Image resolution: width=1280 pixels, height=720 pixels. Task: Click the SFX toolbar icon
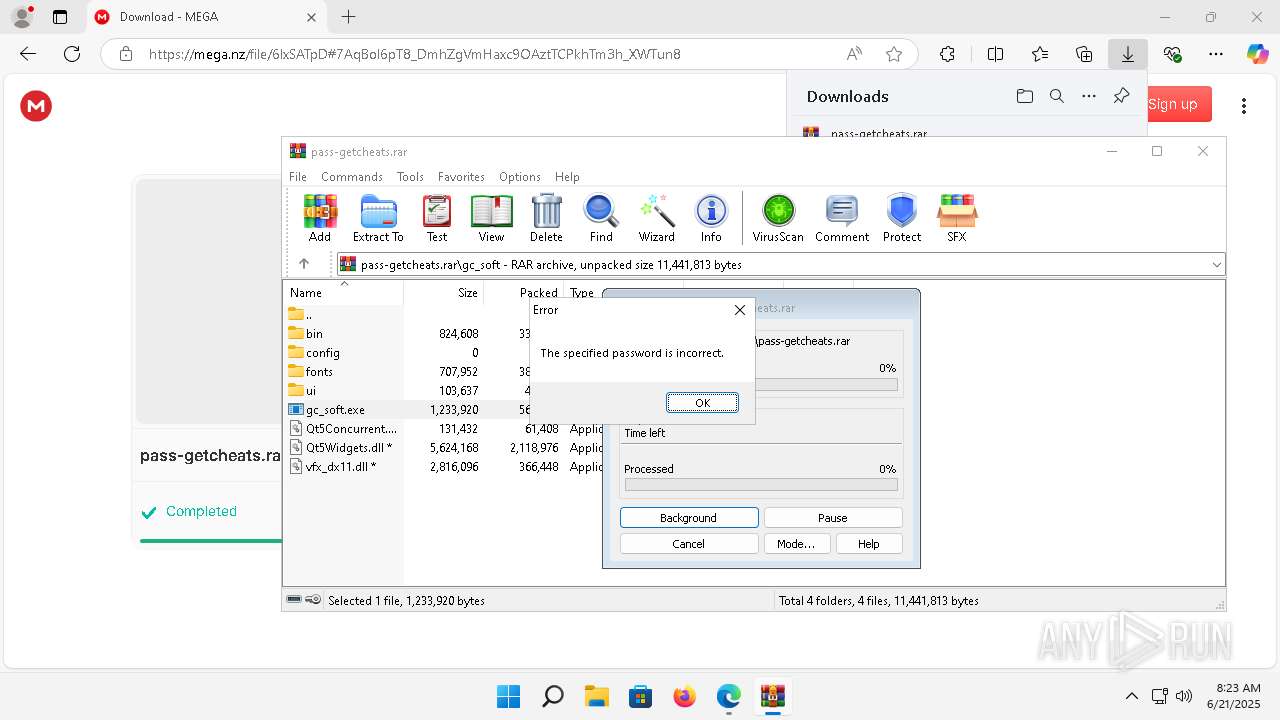pyautogui.click(x=957, y=218)
